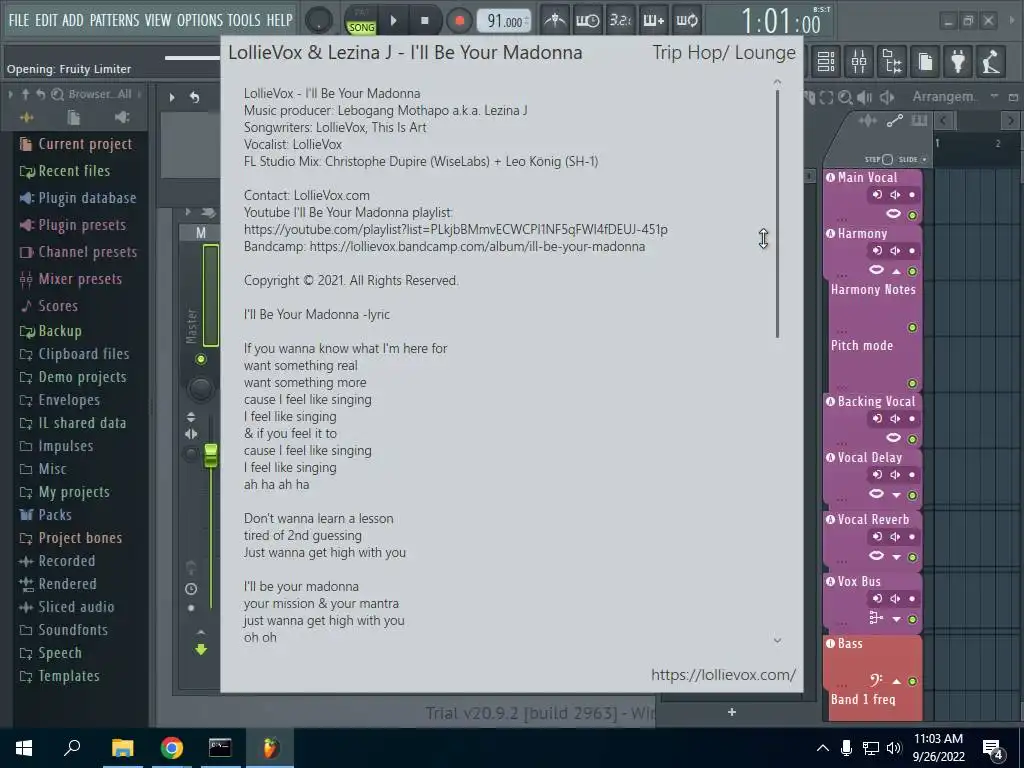Mute the Backing Vocal track green light
The width and height of the screenshot is (1024, 768).
tap(912, 439)
